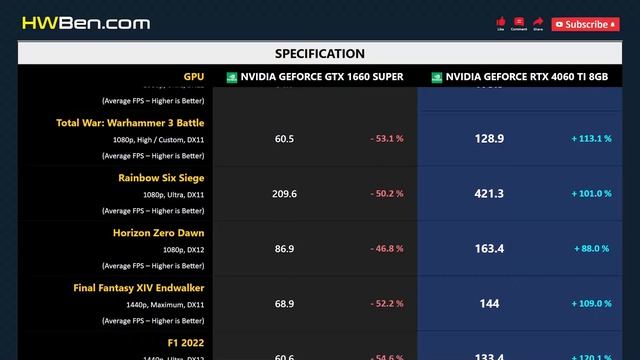Click the Share arrow icon
640x360 pixels.
538,24
